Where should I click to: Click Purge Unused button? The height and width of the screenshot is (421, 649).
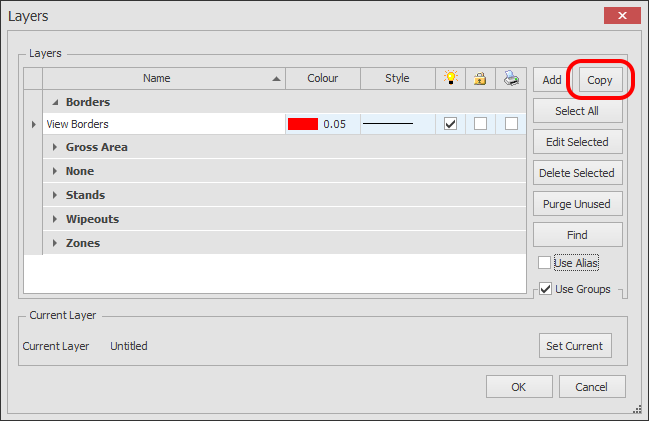577,204
